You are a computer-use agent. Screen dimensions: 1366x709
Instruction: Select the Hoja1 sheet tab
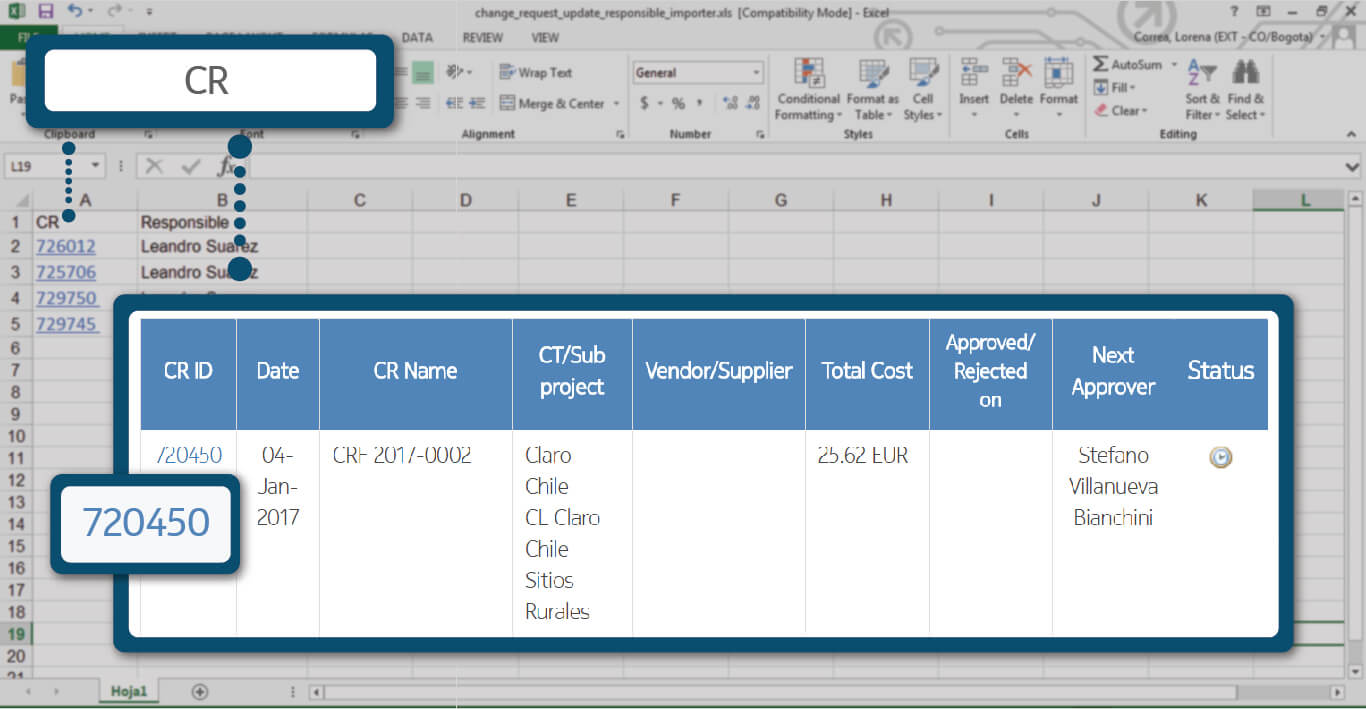point(129,691)
